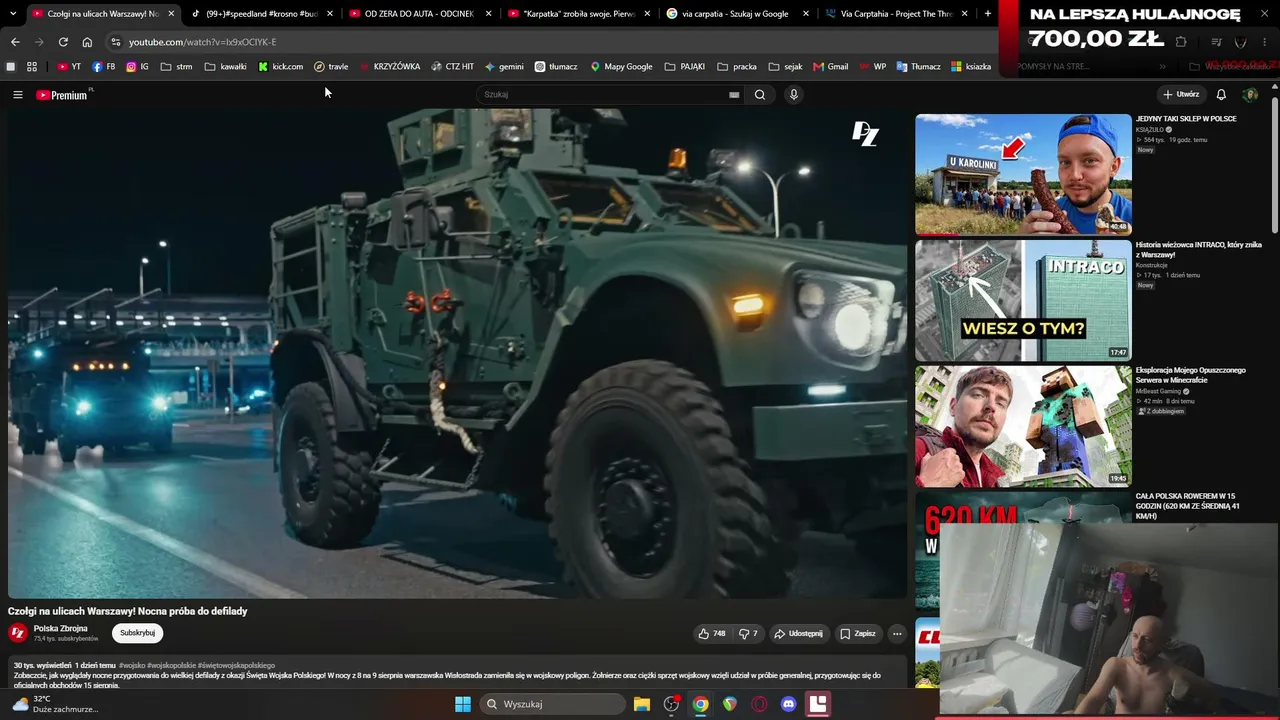Open the account avatar menu

tap(1250, 95)
